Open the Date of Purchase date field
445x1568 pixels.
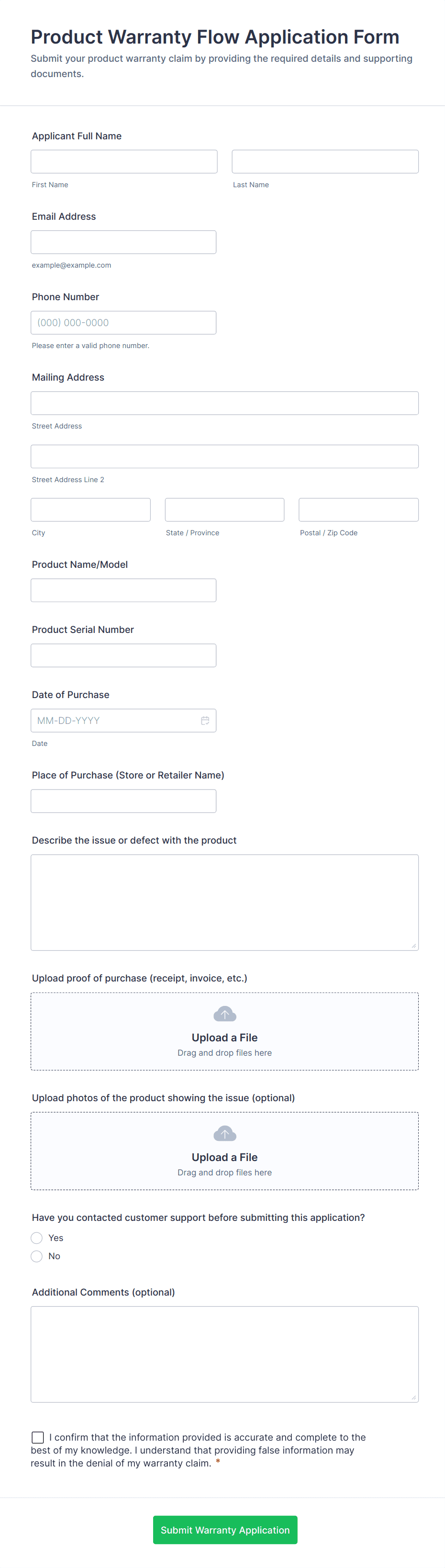115,721
